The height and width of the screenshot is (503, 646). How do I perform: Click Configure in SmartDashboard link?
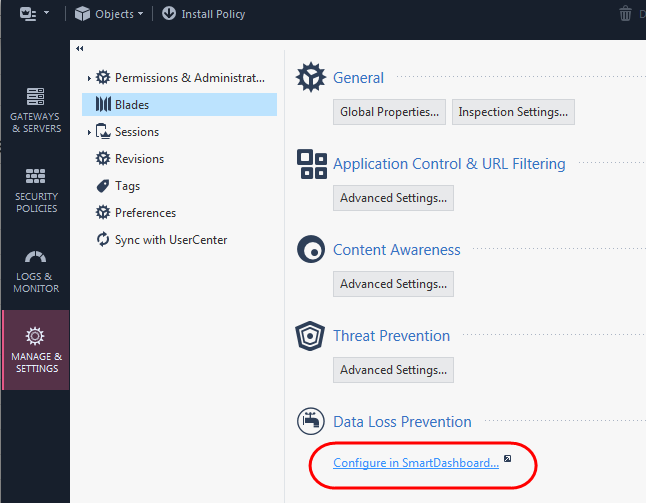tap(416, 463)
